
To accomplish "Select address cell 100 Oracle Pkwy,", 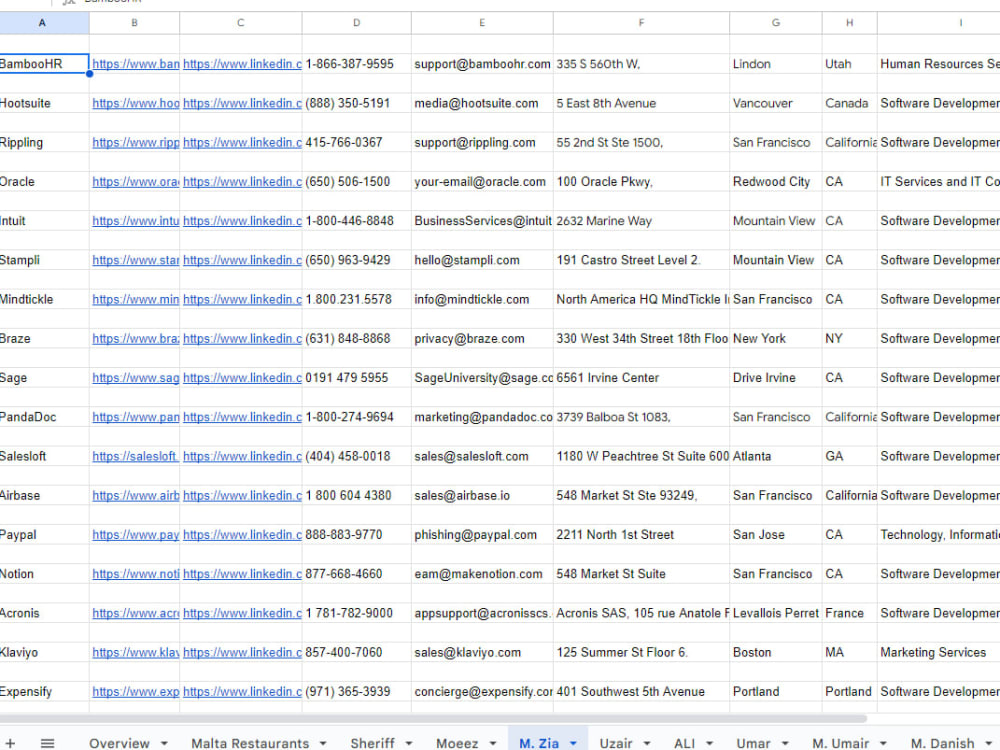I will point(641,182).
